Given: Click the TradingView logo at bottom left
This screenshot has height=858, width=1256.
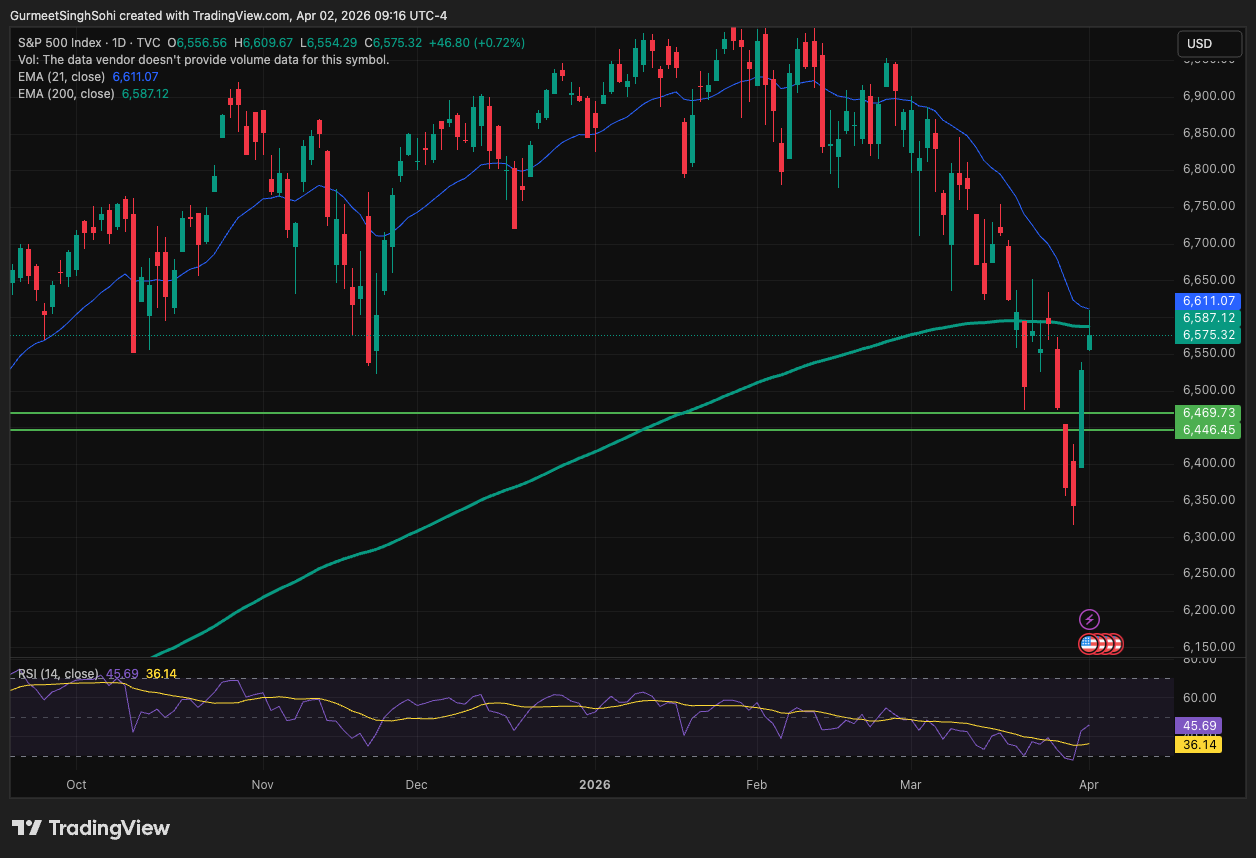Looking at the screenshot, I should coord(91,828).
